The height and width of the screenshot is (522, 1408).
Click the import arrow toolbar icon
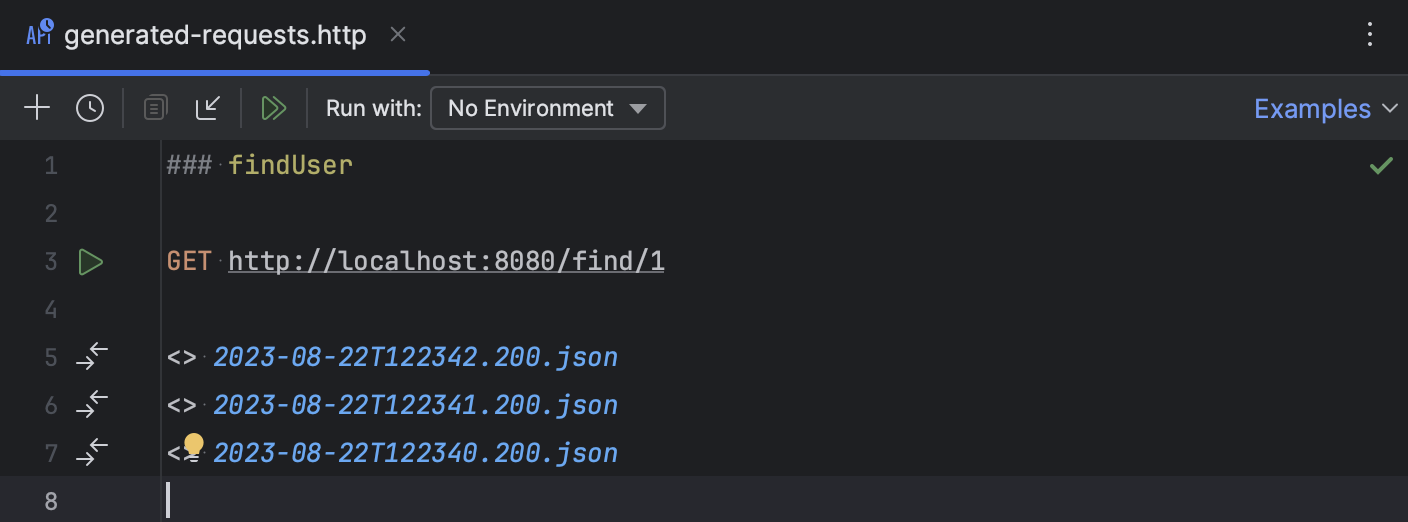208,108
